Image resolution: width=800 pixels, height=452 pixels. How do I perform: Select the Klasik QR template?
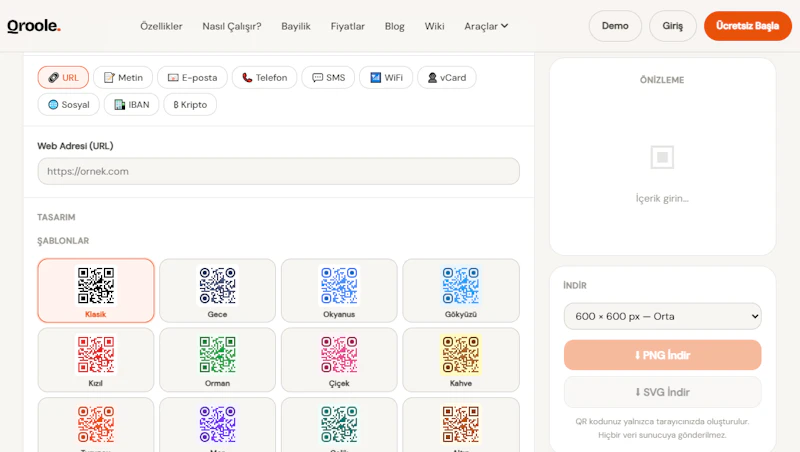(x=96, y=291)
